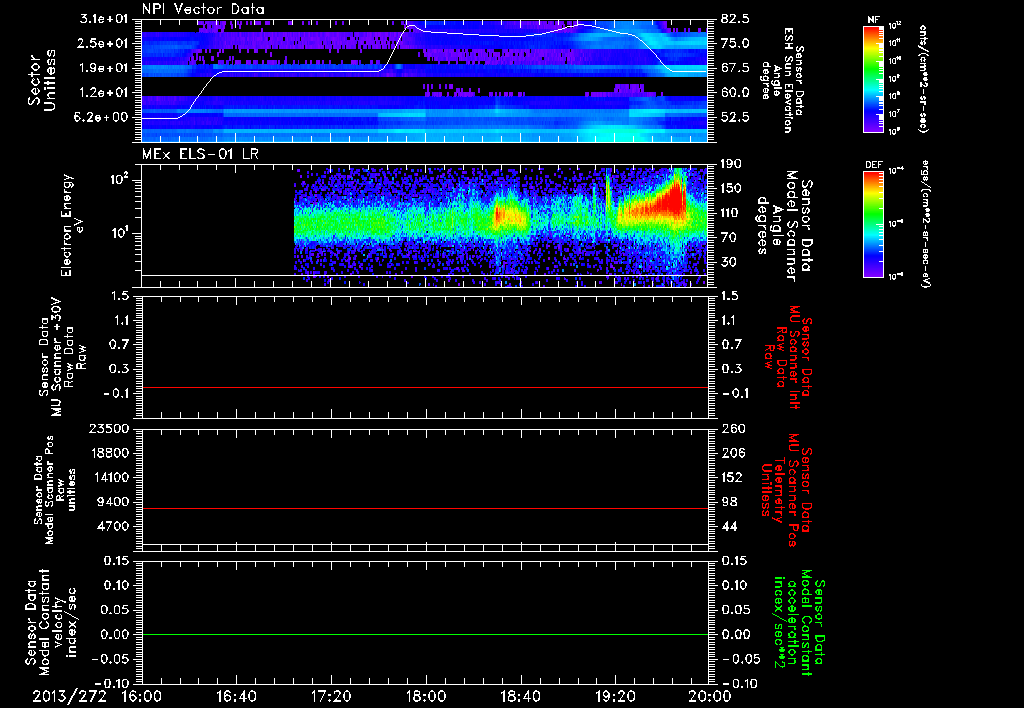Screen dimensions: 1024x708
Task: Click the 4700 scanner position tick label
Action: coord(113,526)
